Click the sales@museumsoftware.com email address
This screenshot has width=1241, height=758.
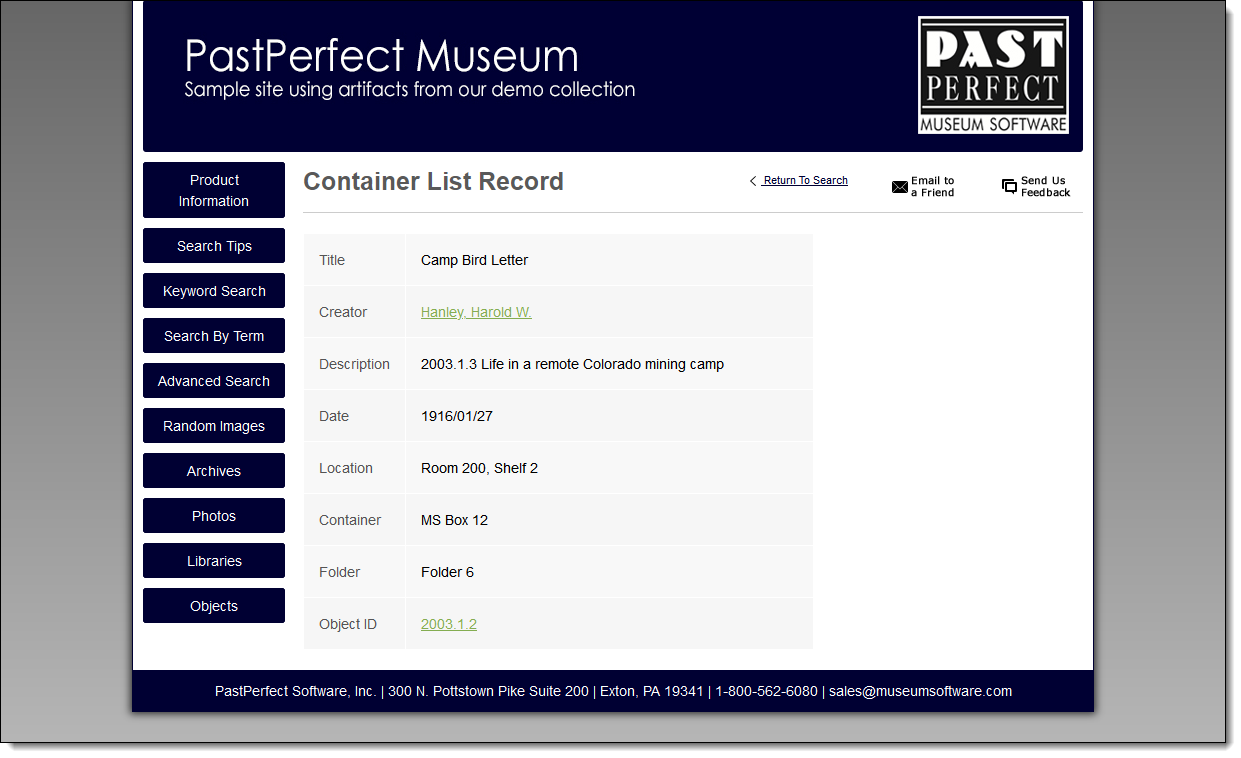(920, 691)
